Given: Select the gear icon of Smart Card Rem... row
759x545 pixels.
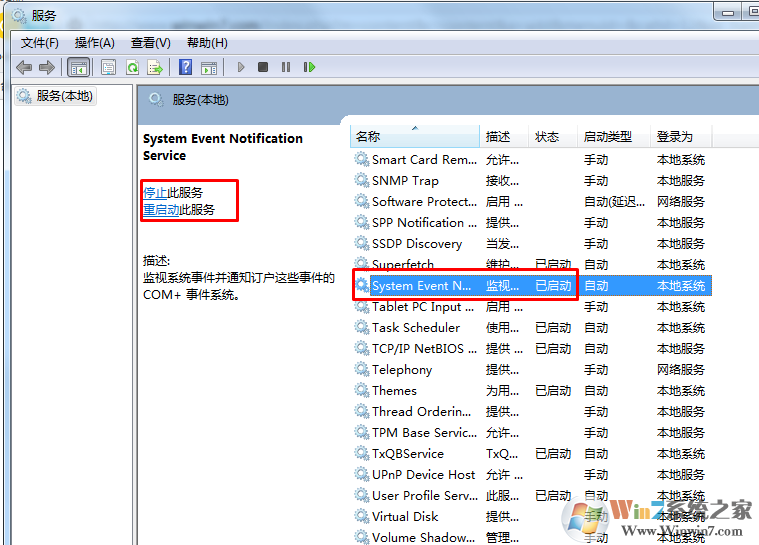Looking at the screenshot, I should 362,159.
